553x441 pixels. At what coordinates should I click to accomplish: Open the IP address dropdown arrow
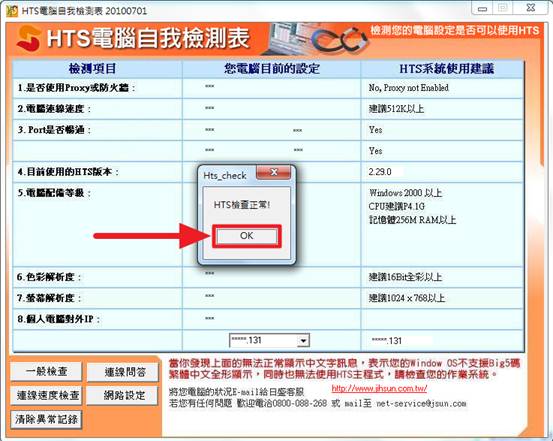[303, 341]
